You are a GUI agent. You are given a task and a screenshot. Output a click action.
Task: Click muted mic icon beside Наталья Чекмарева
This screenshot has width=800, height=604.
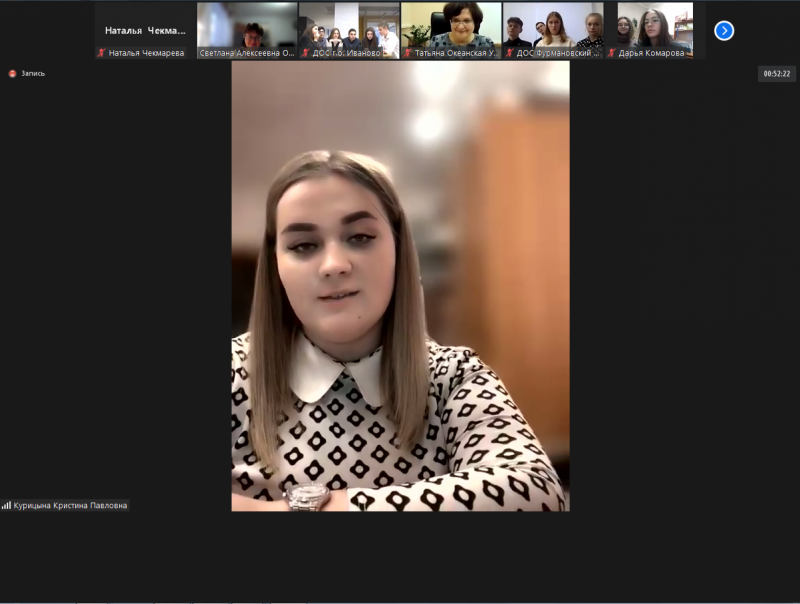point(102,53)
